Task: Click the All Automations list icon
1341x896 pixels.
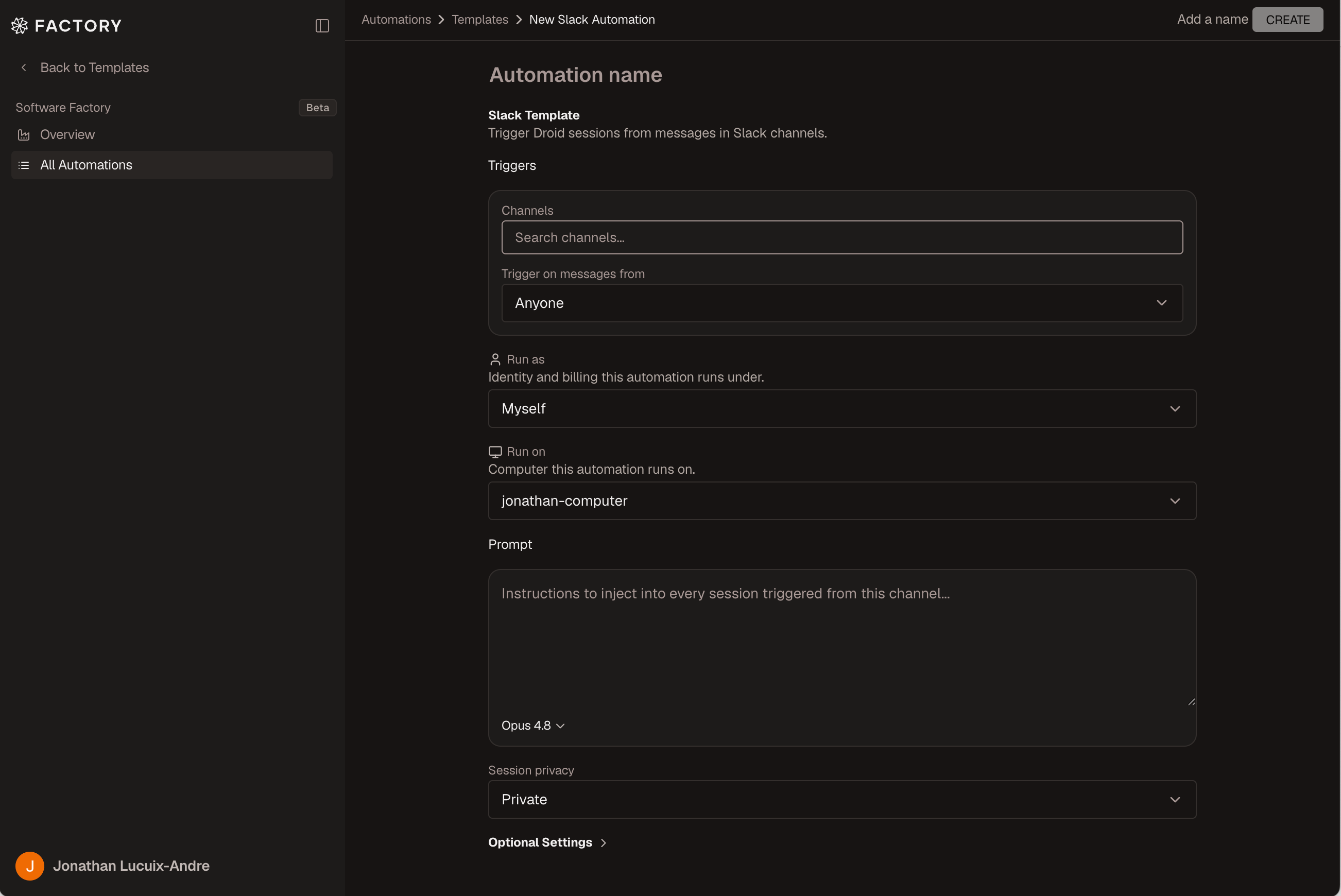Action: tap(23, 165)
